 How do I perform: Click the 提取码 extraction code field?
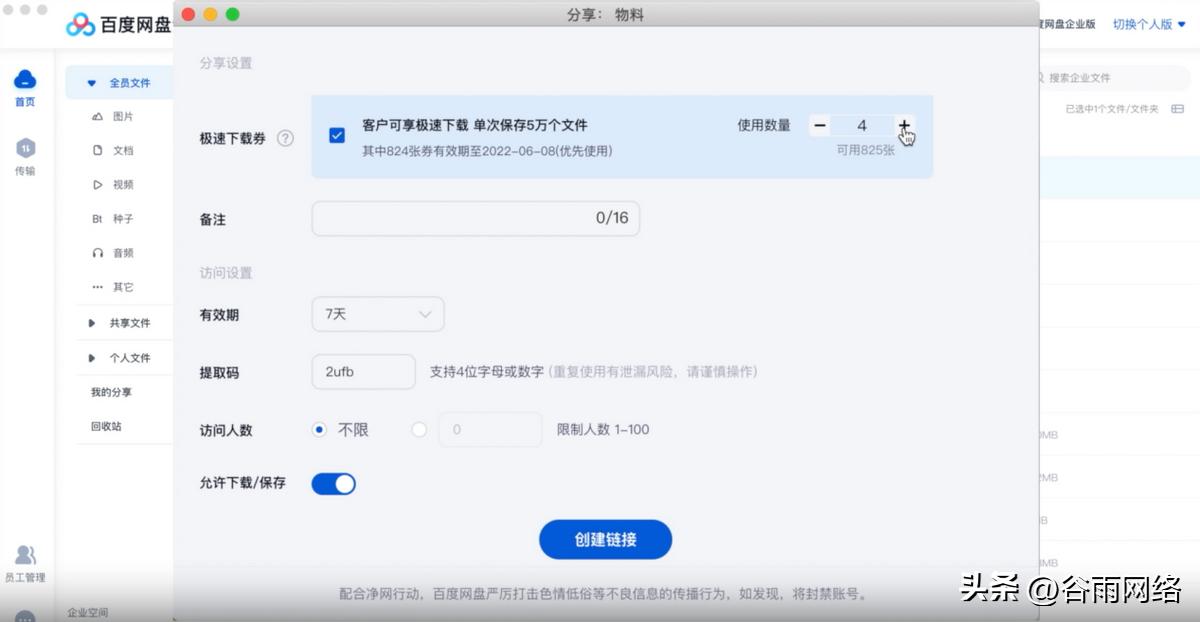click(x=363, y=371)
